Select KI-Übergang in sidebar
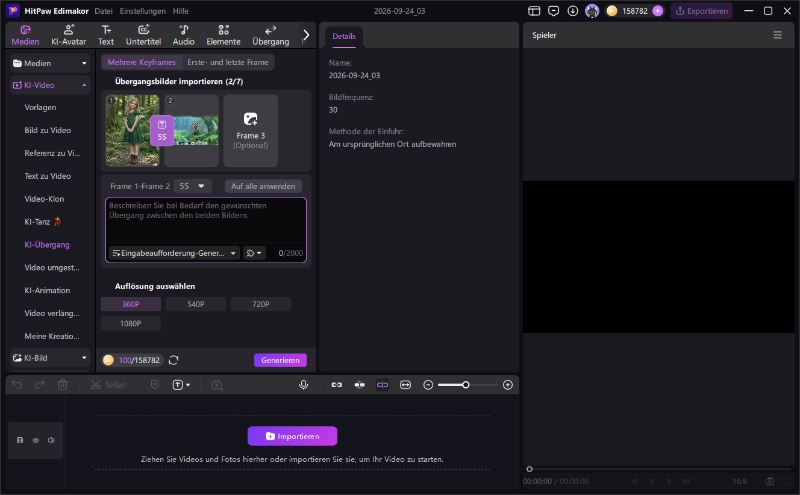 [x=47, y=244]
